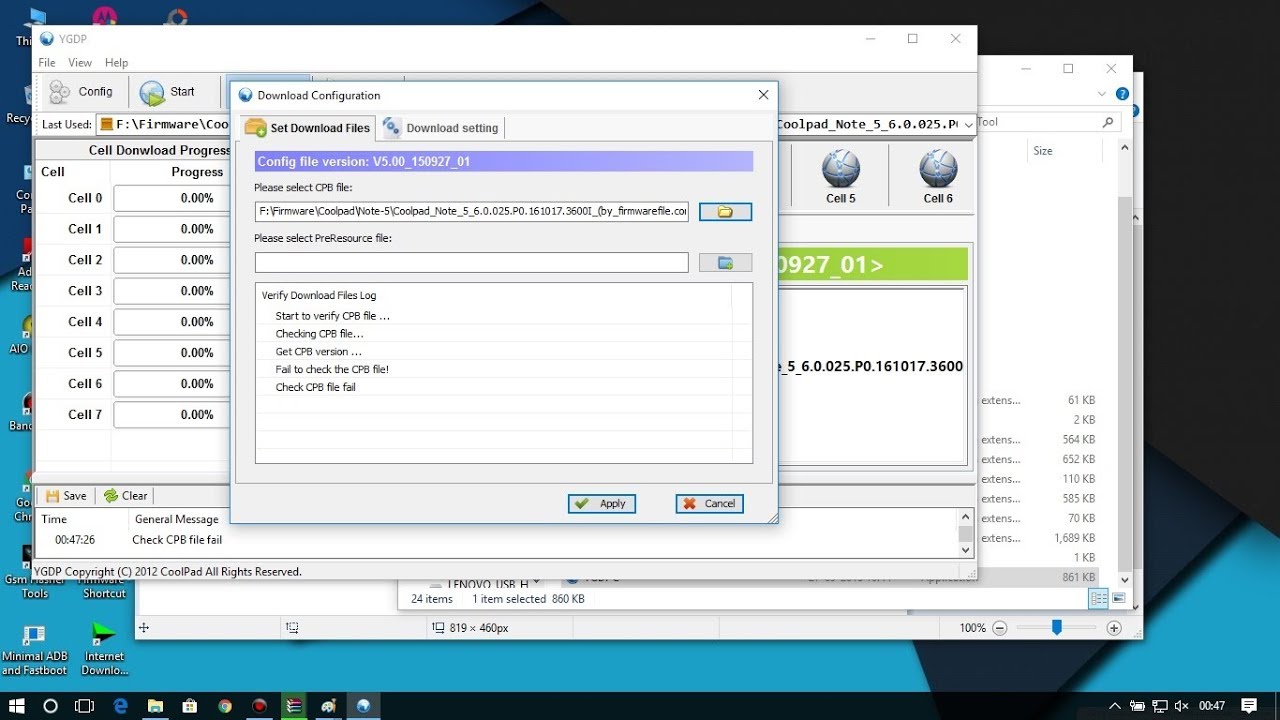This screenshot has height=720, width=1280.
Task: Switch to Download setting tab
Action: [441, 128]
